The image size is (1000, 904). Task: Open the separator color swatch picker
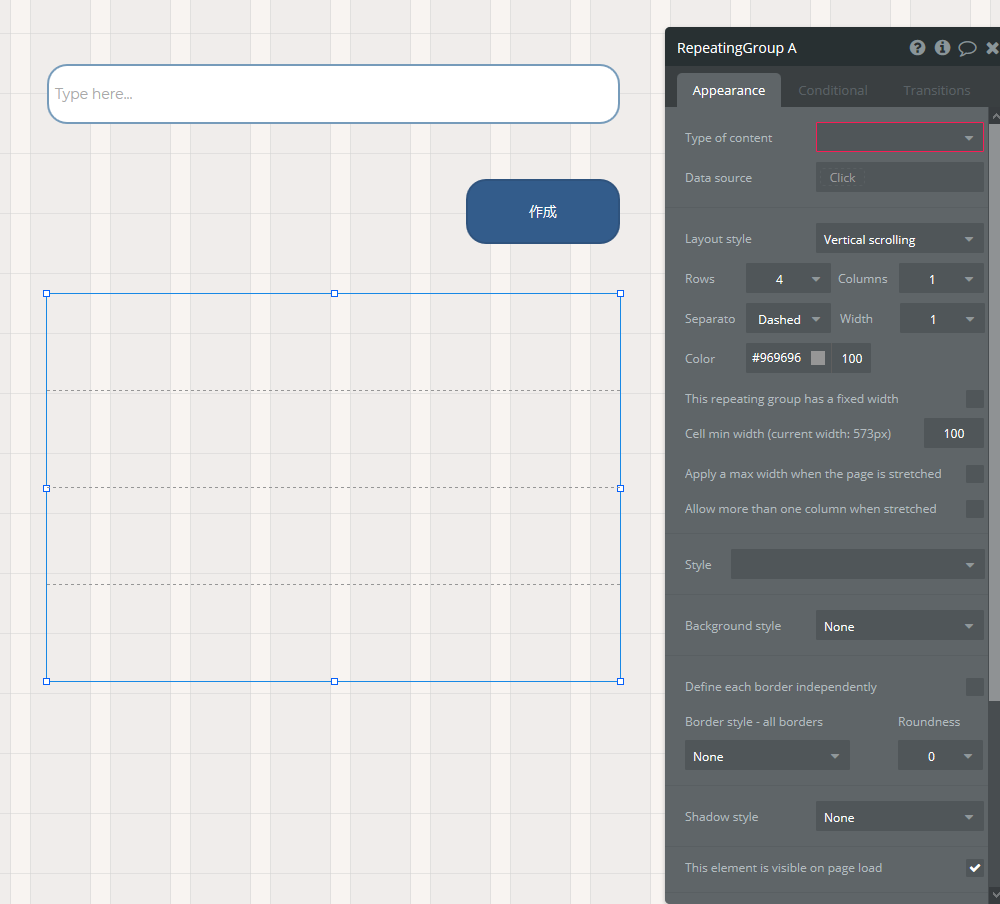coord(818,358)
